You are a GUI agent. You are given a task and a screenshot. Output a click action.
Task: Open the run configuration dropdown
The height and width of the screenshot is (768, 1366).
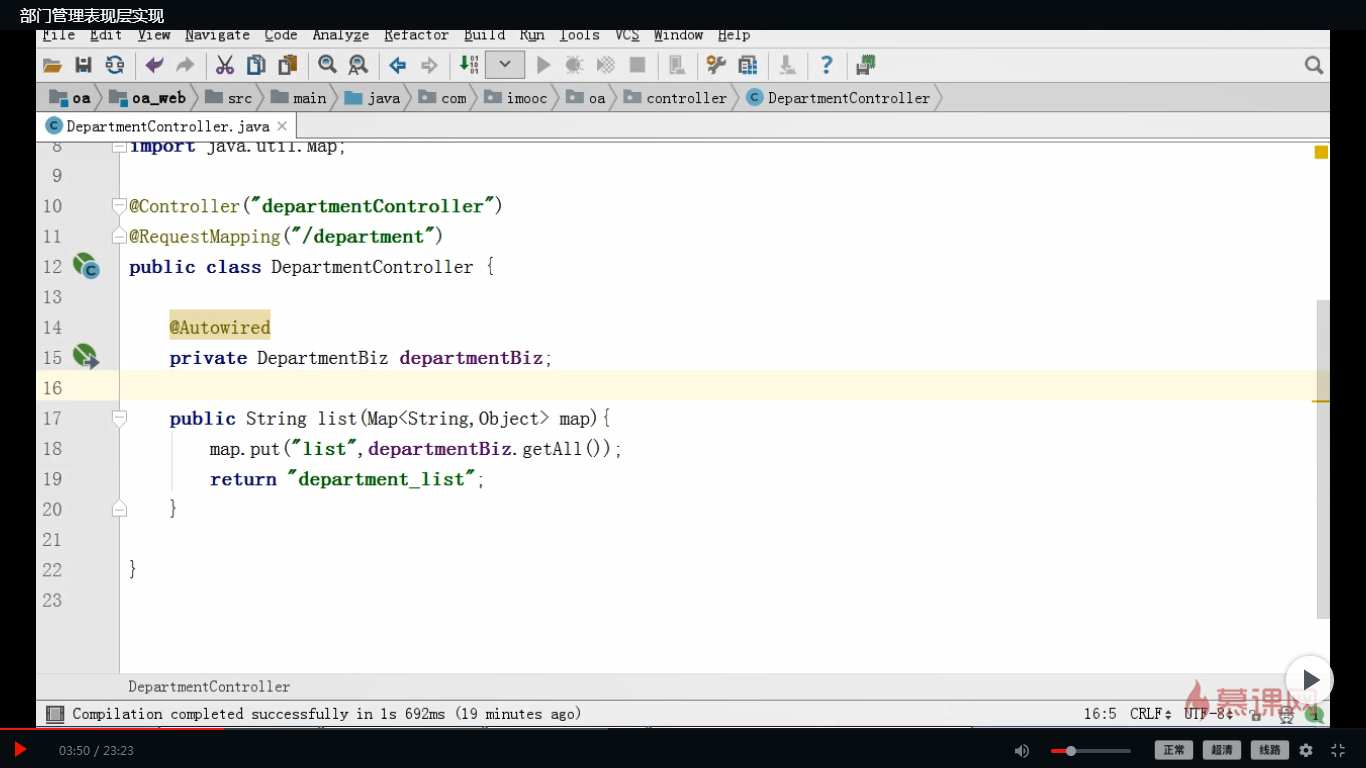(505, 65)
